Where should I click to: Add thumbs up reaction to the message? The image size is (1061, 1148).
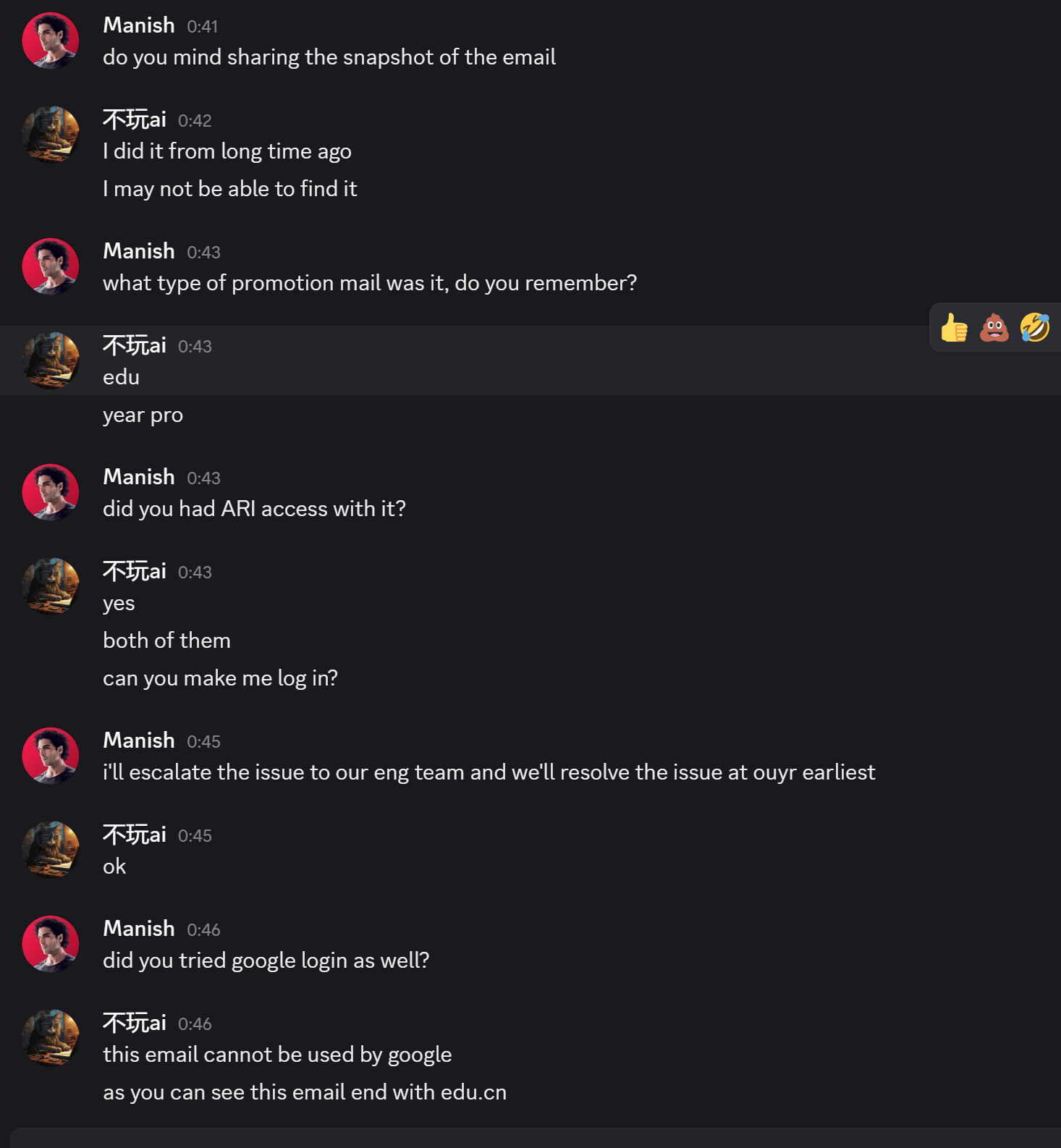click(x=954, y=328)
